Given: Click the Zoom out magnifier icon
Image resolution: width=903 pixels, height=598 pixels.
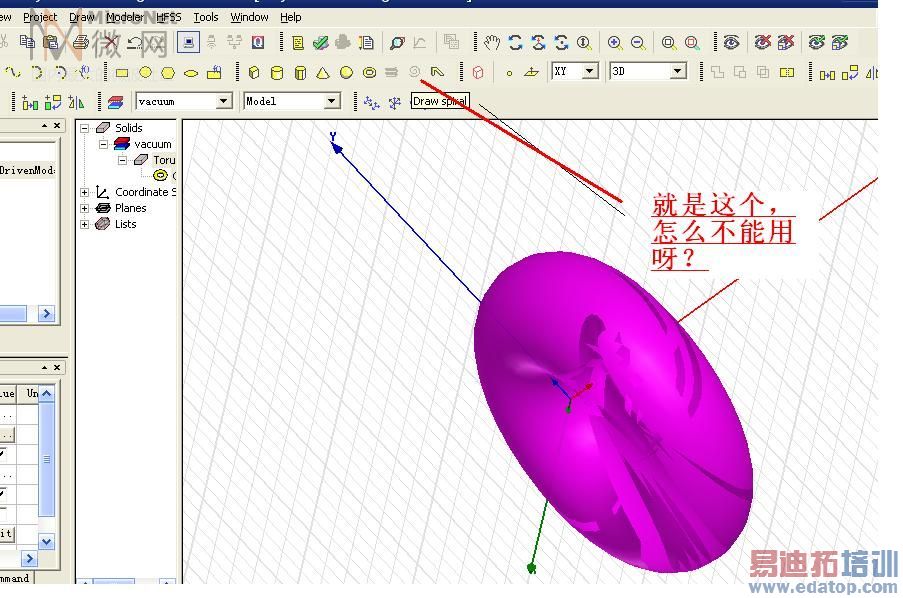Looking at the screenshot, I should pos(638,43).
